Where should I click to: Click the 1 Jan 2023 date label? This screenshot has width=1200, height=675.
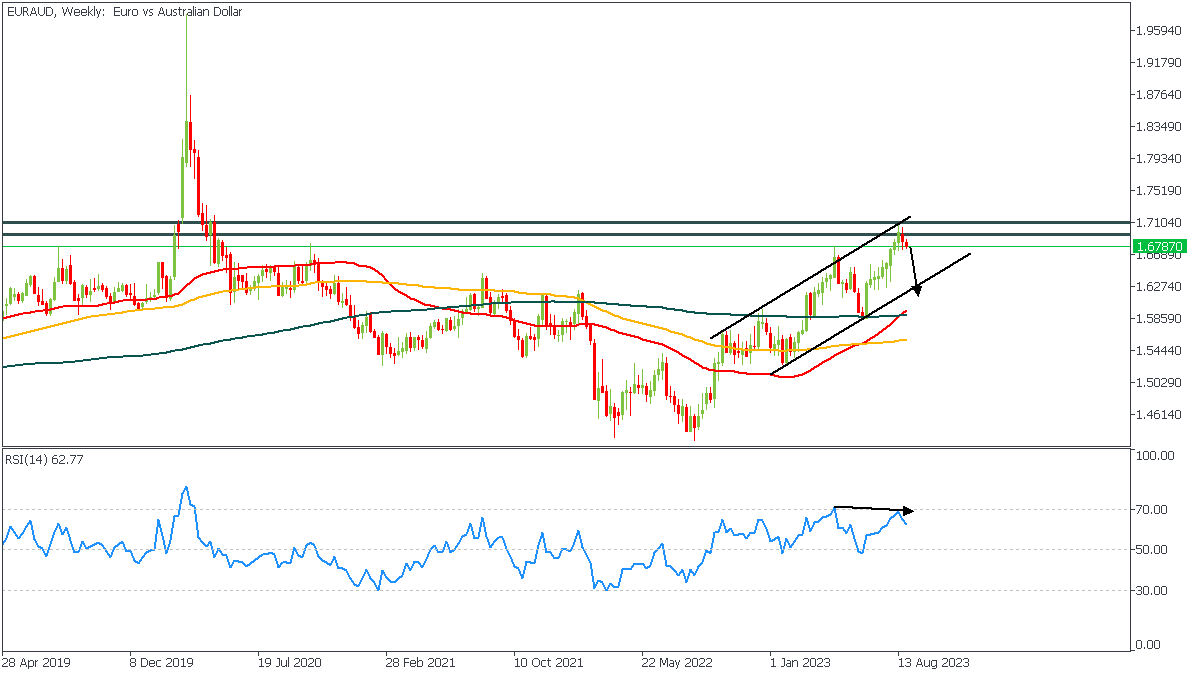coord(800,662)
